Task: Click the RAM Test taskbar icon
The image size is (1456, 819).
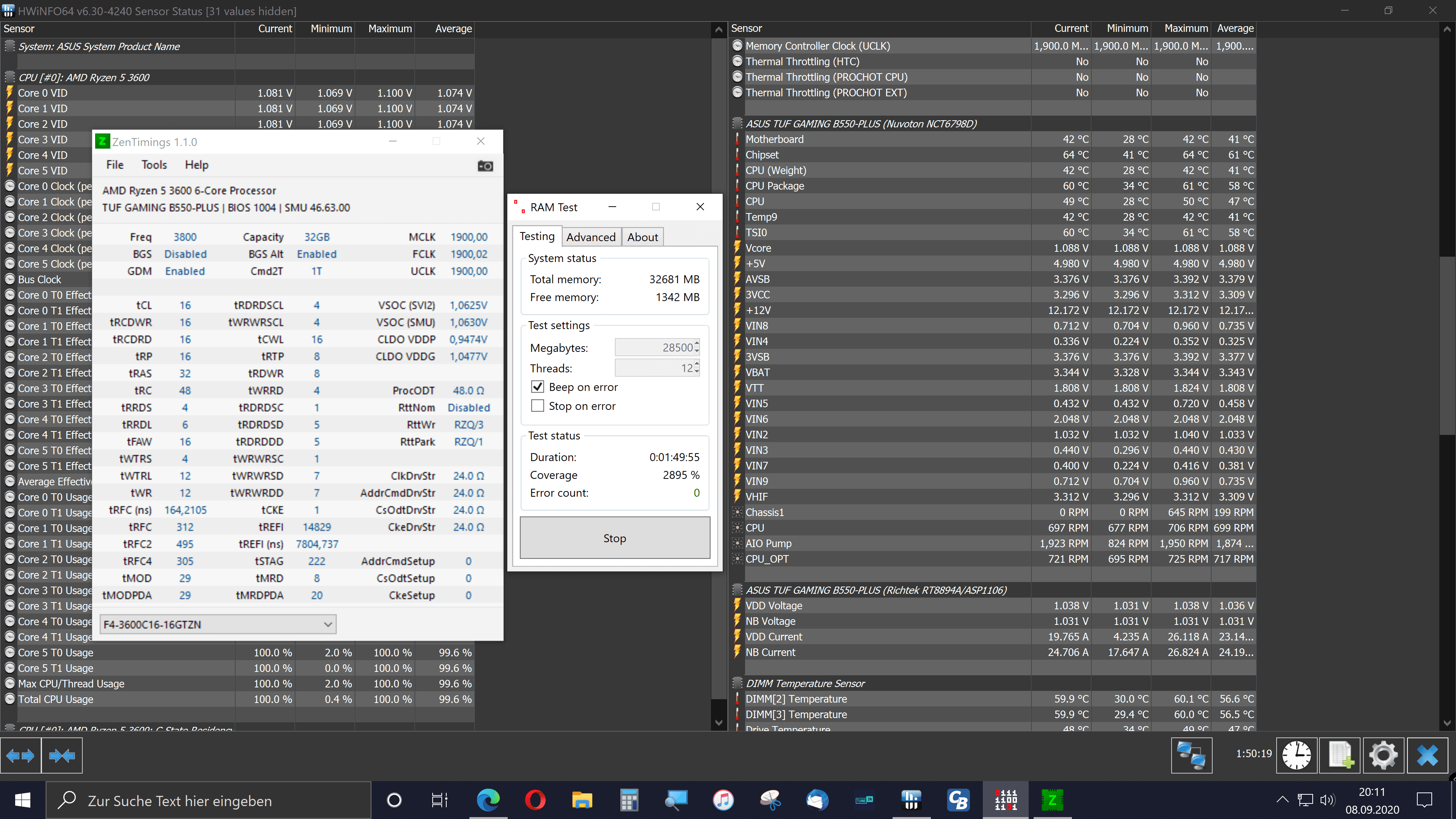Action: (1006, 800)
